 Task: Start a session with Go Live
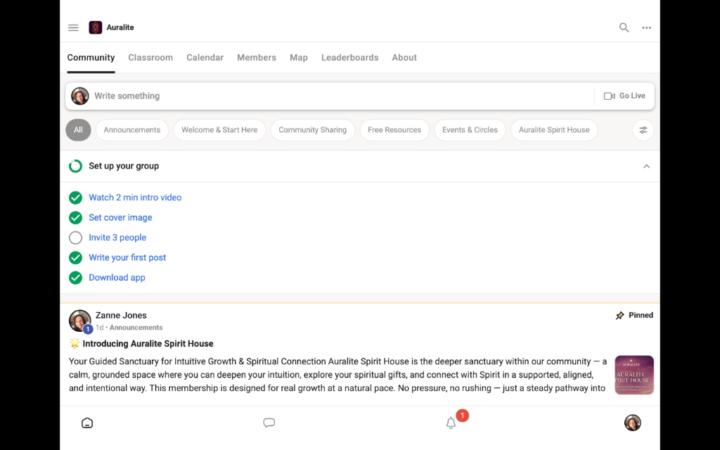point(625,96)
